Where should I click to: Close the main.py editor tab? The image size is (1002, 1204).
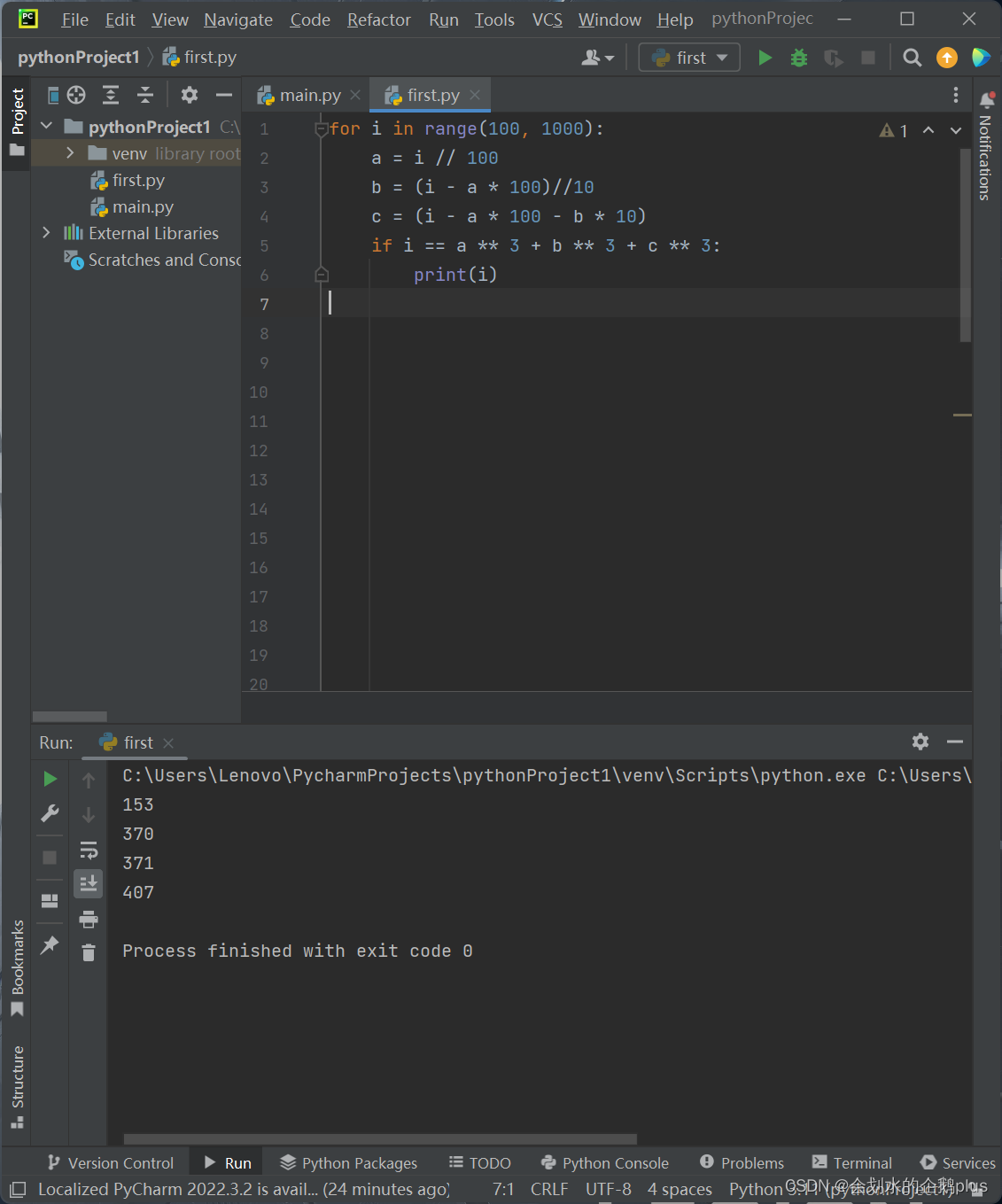coord(355,95)
